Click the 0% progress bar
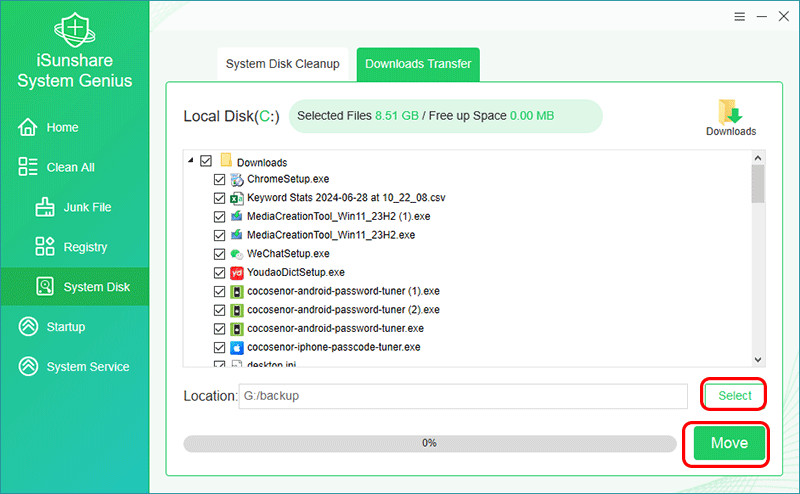This screenshot has height=494, width=800. coord(429,442)
